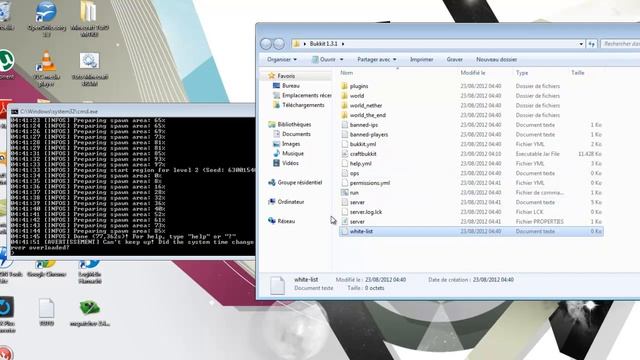Open the desktop icon with the gear picture
Screen dimensions: 640x360
click(89, 69)
